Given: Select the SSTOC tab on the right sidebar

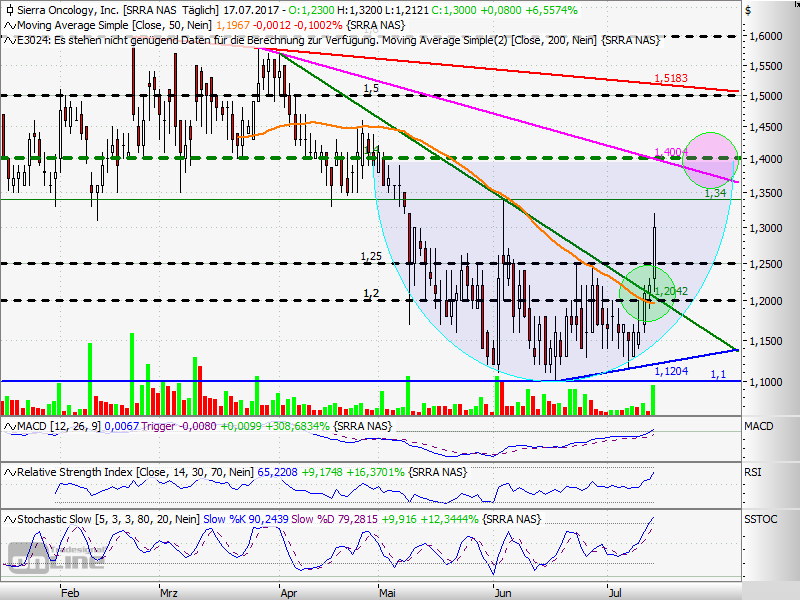Looking at the screenshot, I should tap(762, 519).
